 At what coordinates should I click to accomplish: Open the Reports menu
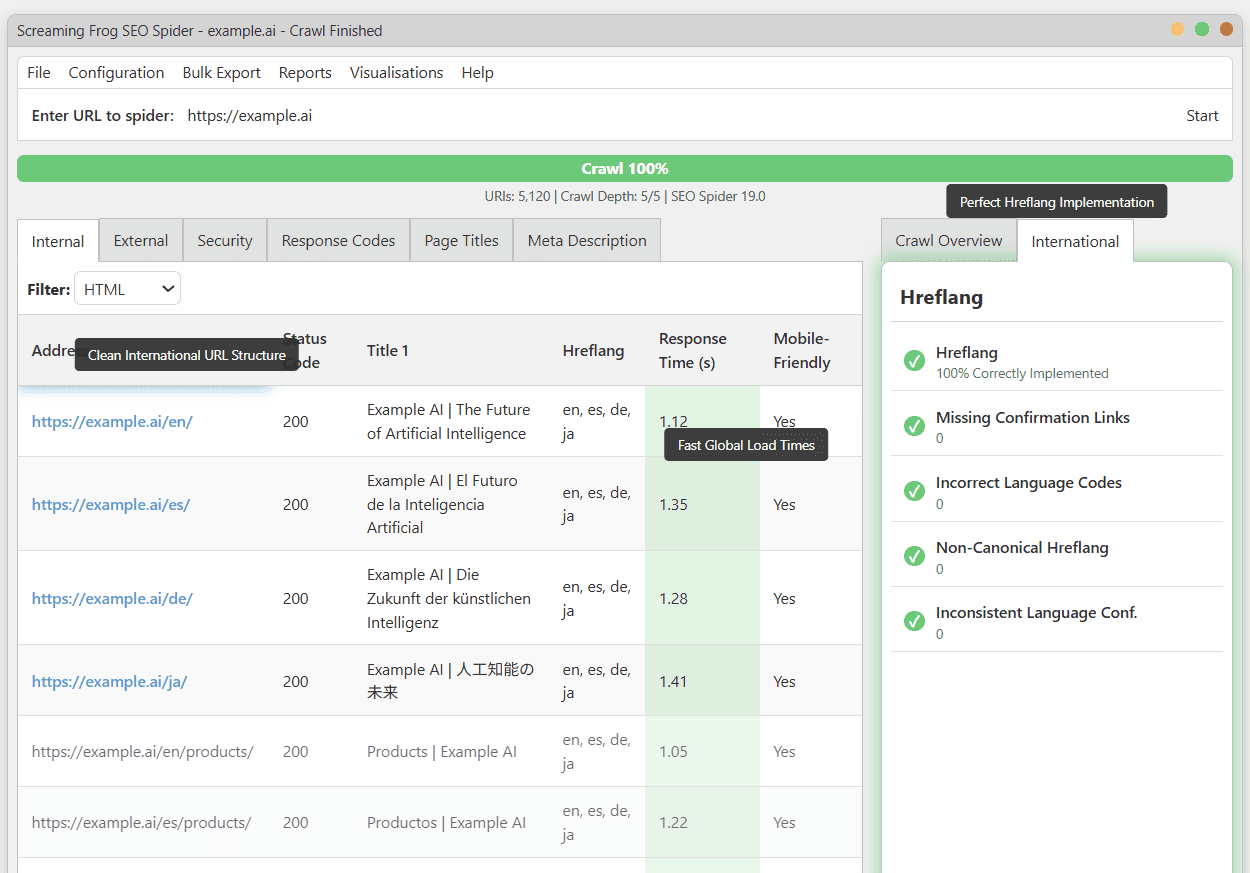[x=305, y=73]
